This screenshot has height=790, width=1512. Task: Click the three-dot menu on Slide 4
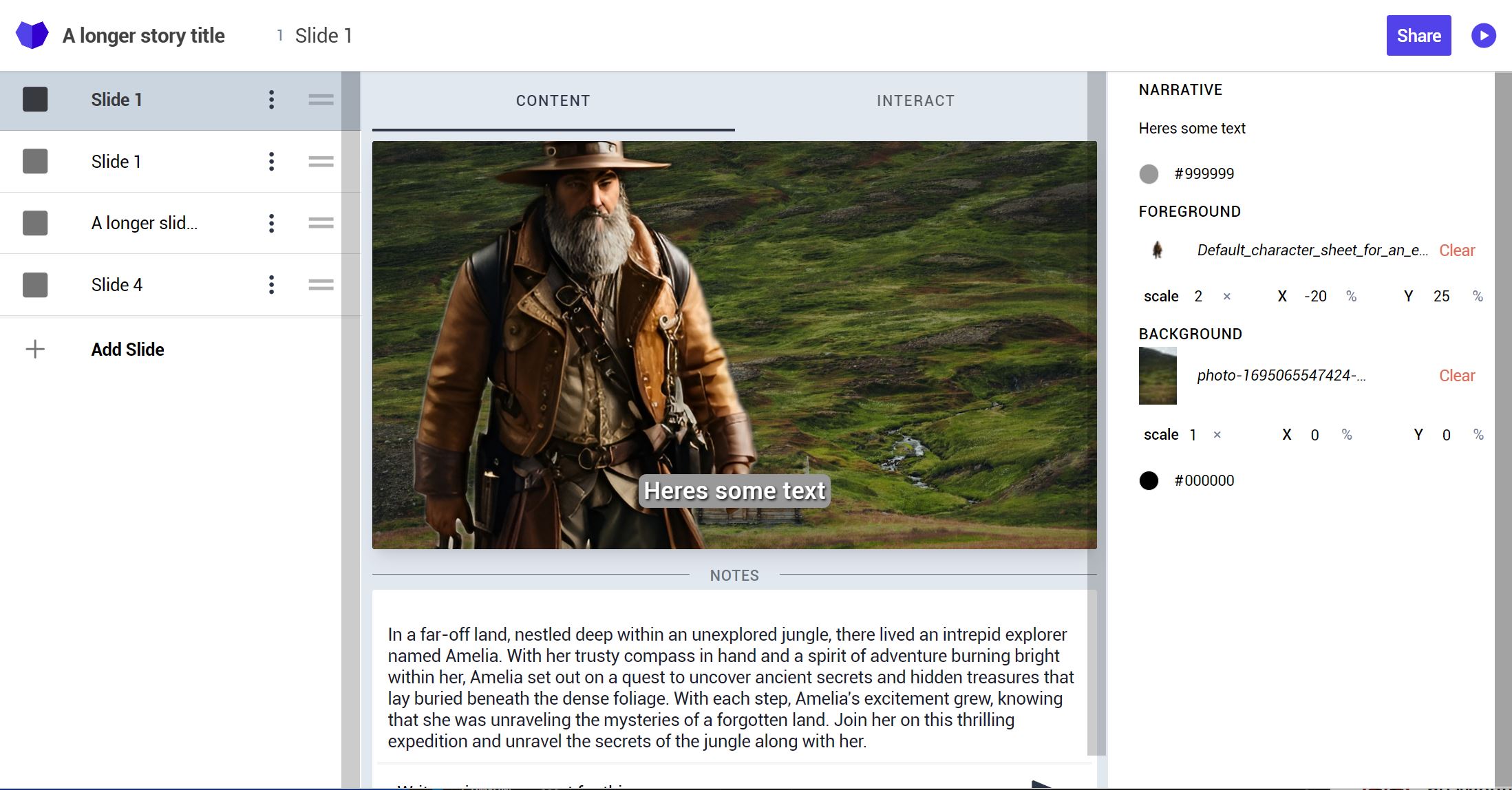coord(270,284)
